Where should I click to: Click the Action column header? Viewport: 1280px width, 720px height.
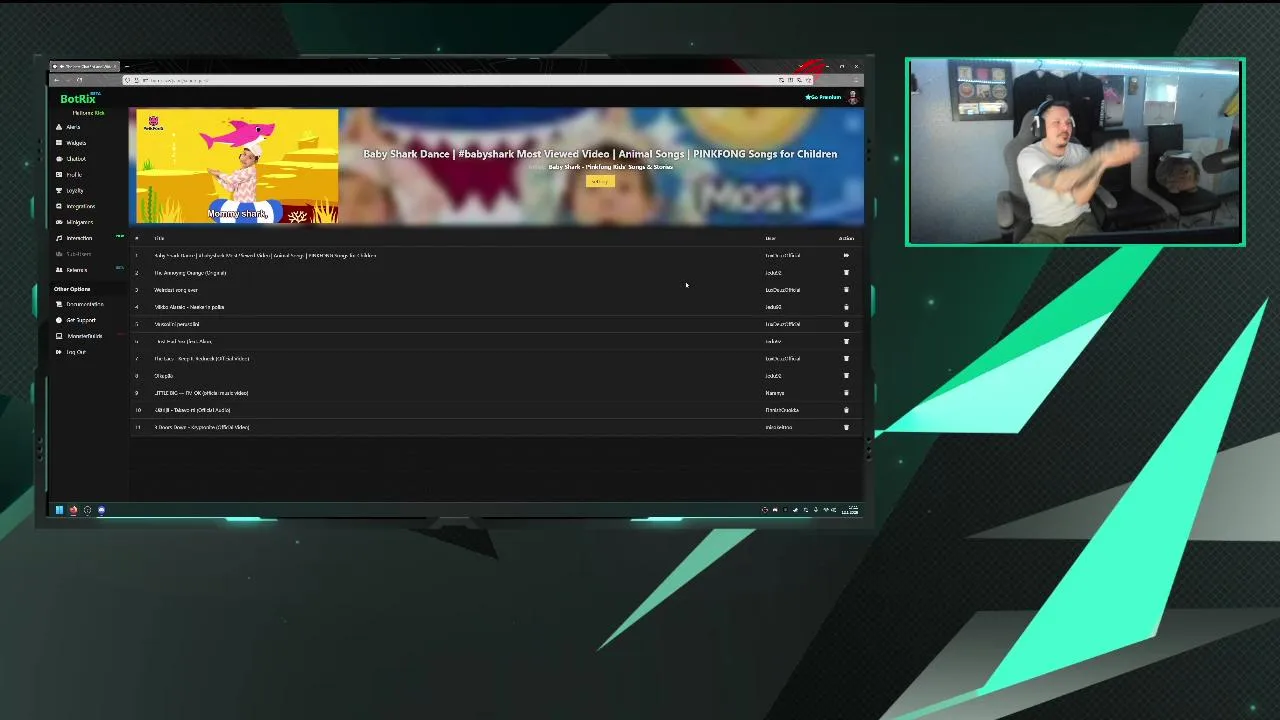(846, 238)
